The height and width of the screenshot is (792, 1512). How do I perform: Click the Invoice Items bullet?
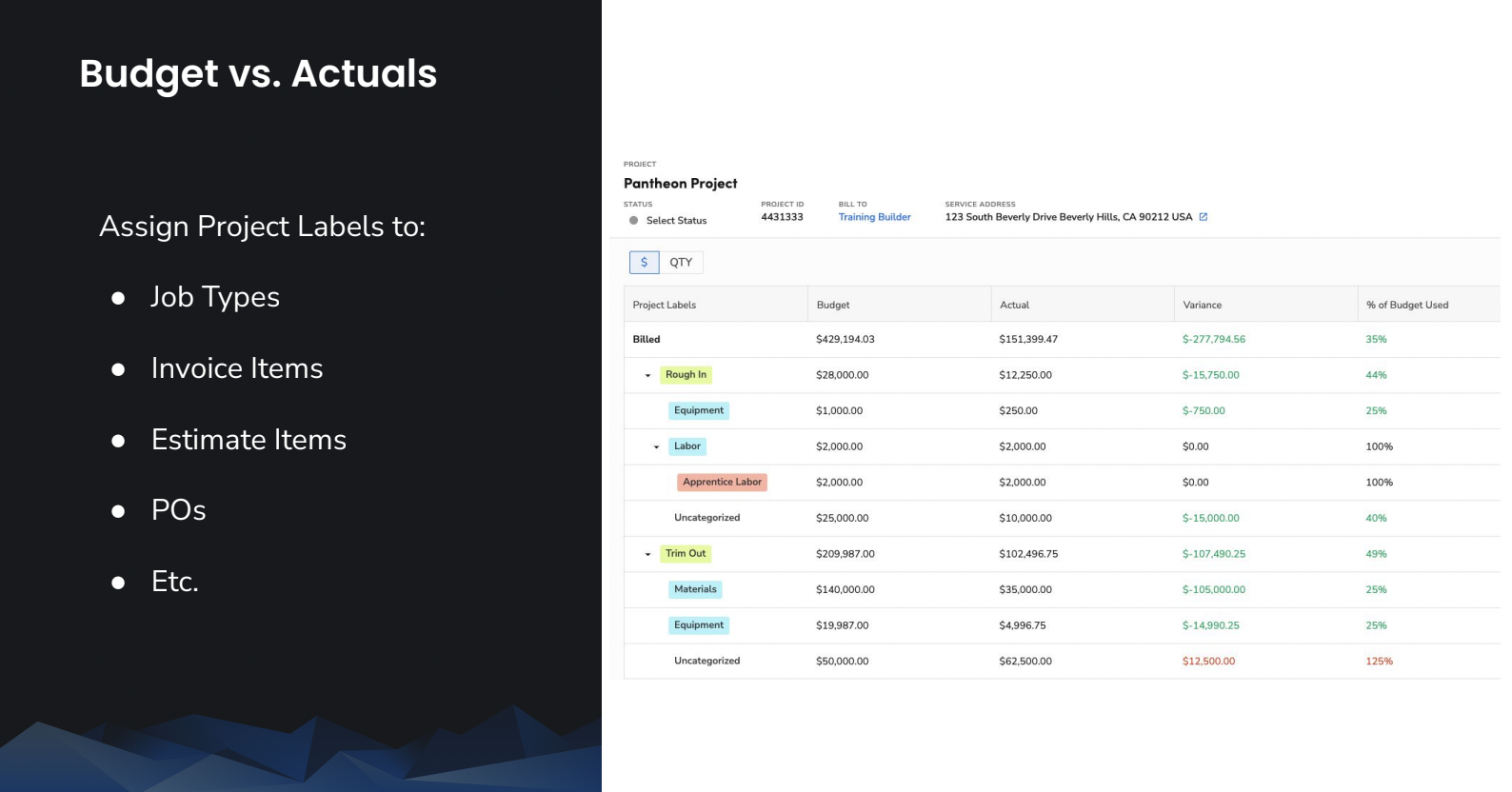click(x=237, y=368)
